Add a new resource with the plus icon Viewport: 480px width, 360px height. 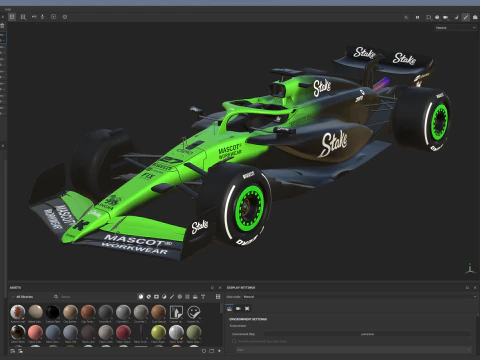(x=219, y=351)
